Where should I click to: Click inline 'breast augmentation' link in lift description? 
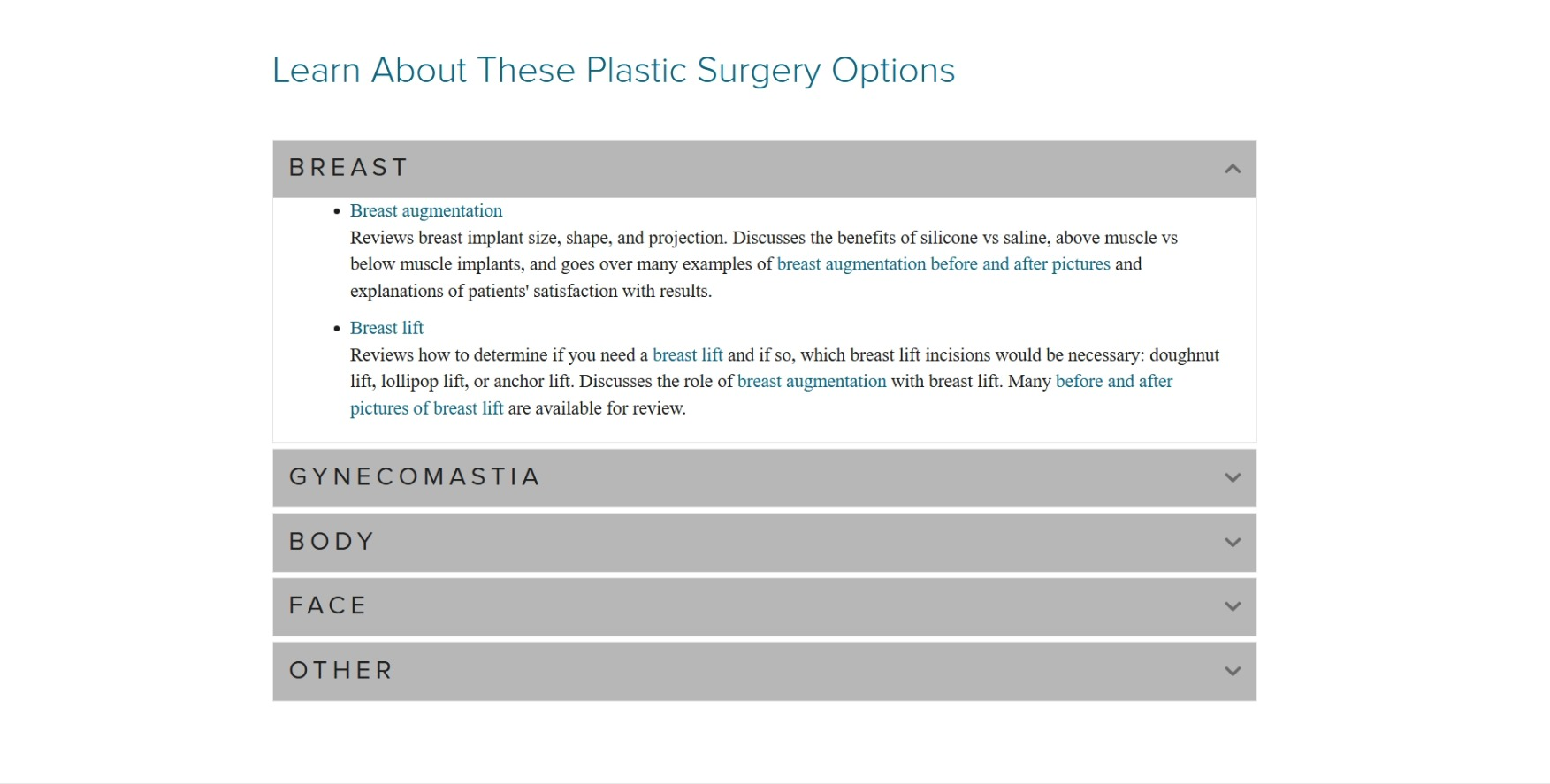(x=811, y=382)
